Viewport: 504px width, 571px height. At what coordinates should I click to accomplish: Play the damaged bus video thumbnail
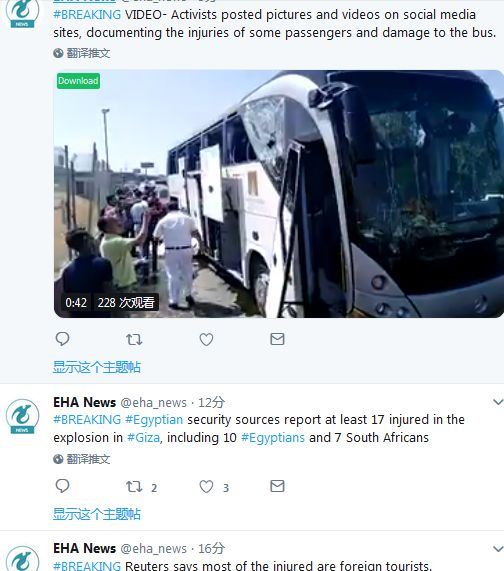pyautogui.click(x=279, y=194)
